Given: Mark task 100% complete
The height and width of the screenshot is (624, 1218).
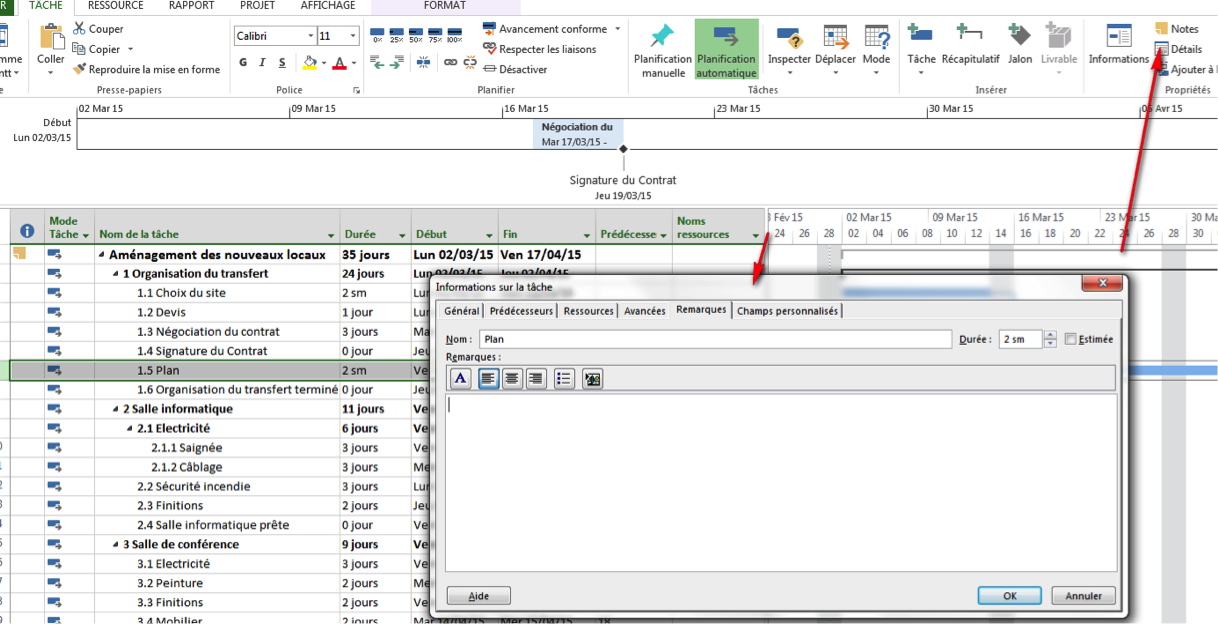Looking at the screenshot, I should tap(454, 35).
